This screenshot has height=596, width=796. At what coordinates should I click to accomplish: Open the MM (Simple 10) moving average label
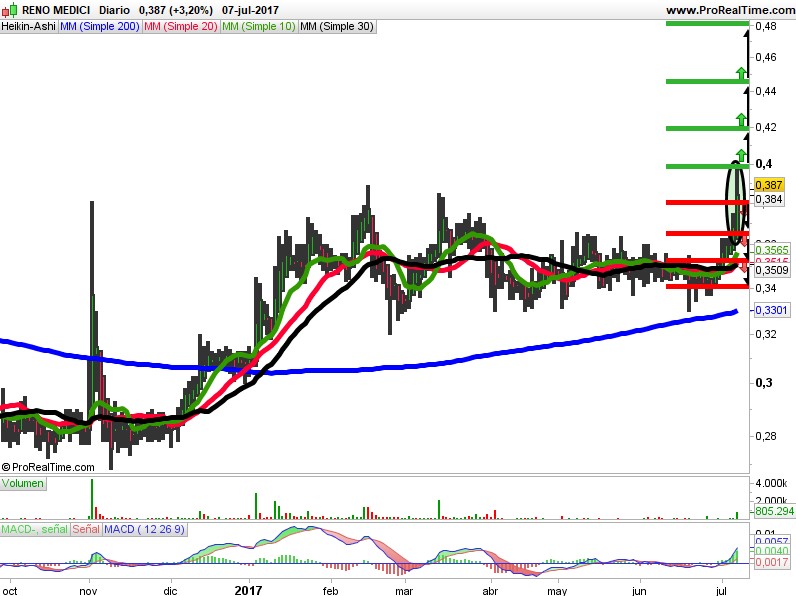click(x=258, y=26)
